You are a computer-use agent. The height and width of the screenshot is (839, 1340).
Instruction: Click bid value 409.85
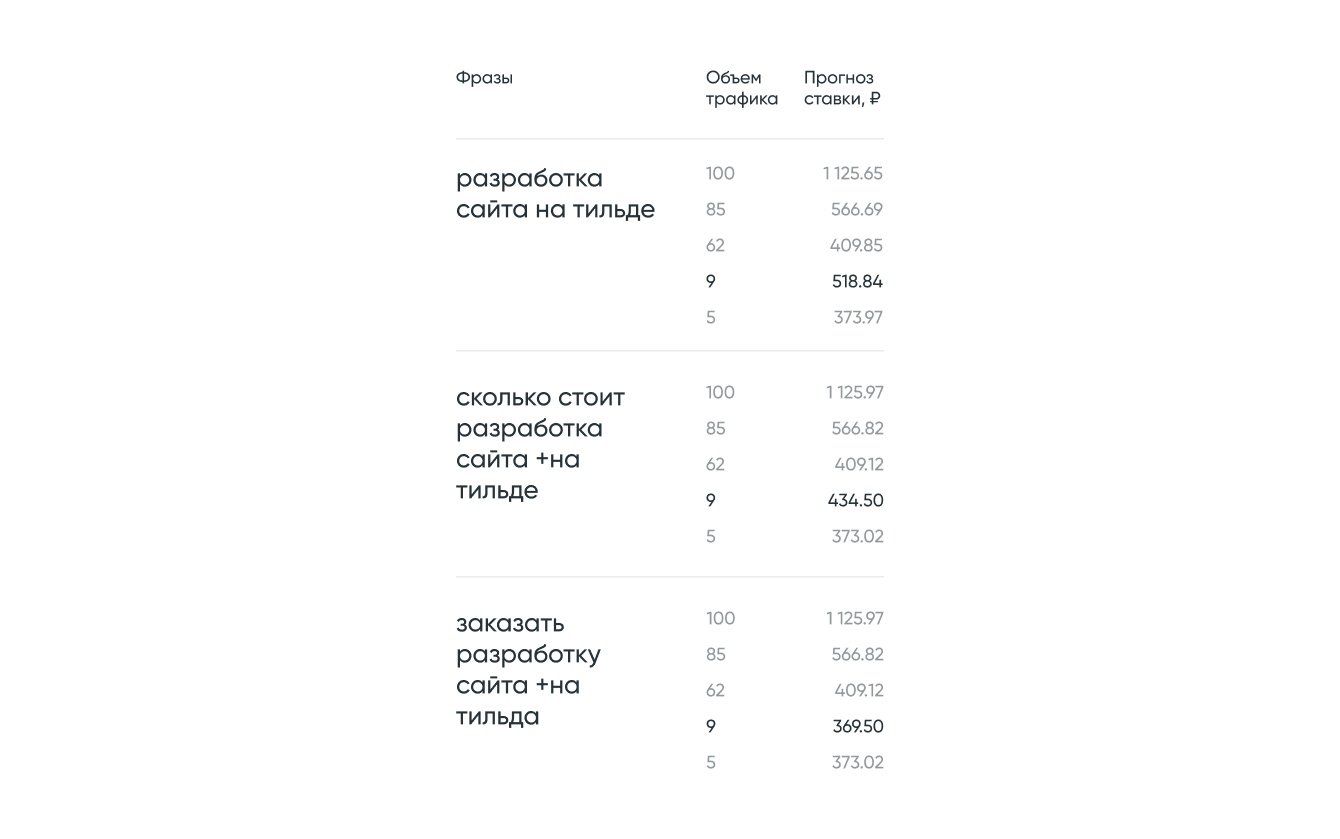856,246
